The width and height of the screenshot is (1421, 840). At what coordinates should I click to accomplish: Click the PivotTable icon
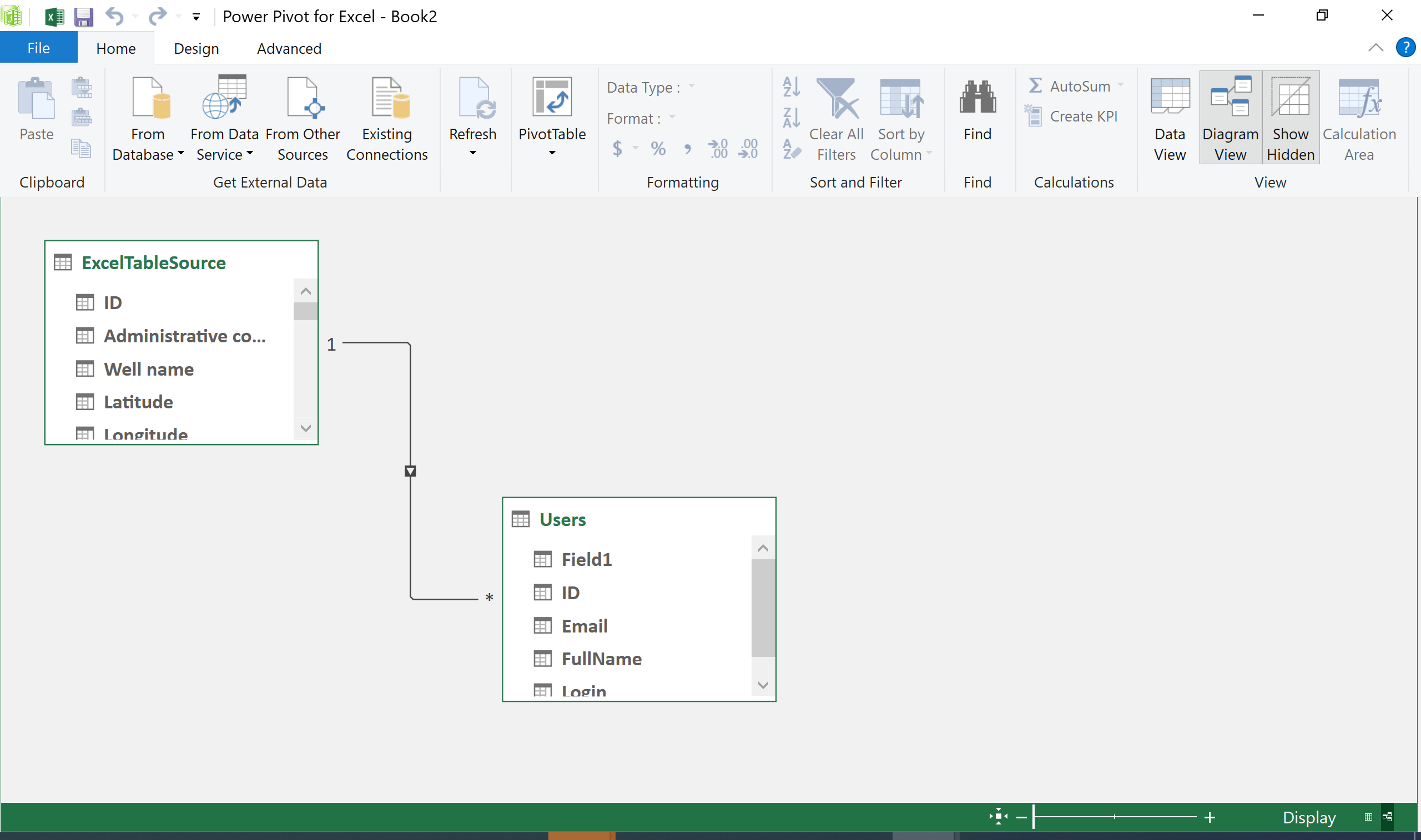coord(552,97)
